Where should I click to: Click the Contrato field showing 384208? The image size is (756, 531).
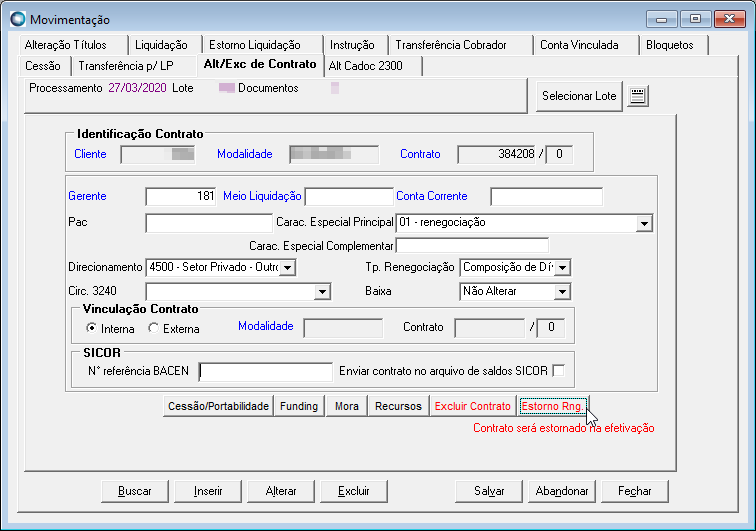point(497,154)
